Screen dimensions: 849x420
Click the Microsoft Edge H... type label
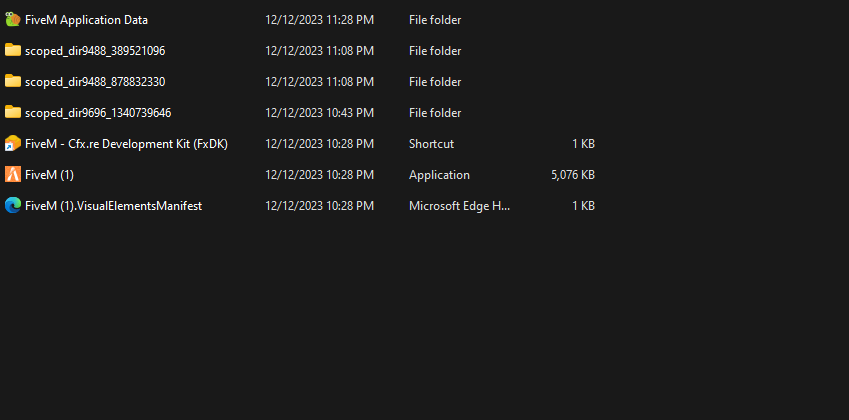click(x=459, y=206)
